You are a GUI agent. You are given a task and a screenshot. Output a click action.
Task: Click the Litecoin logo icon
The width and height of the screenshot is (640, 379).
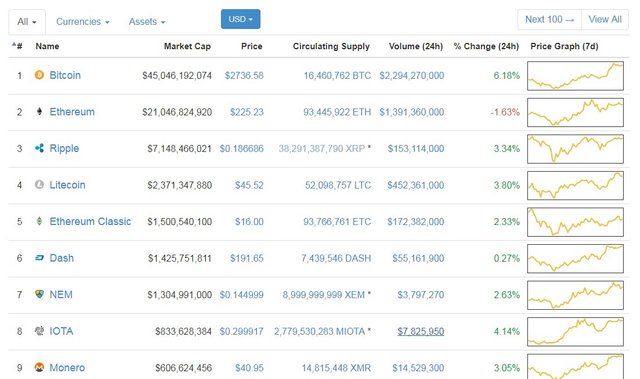39,185
